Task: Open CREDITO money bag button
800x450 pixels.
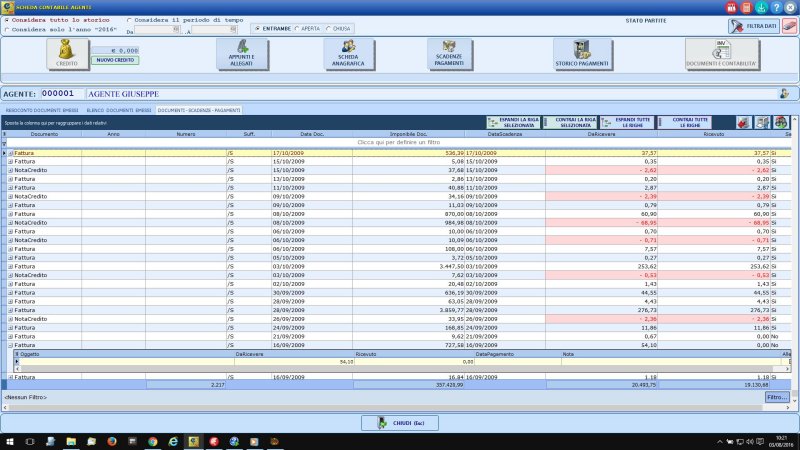Action: 67,54
